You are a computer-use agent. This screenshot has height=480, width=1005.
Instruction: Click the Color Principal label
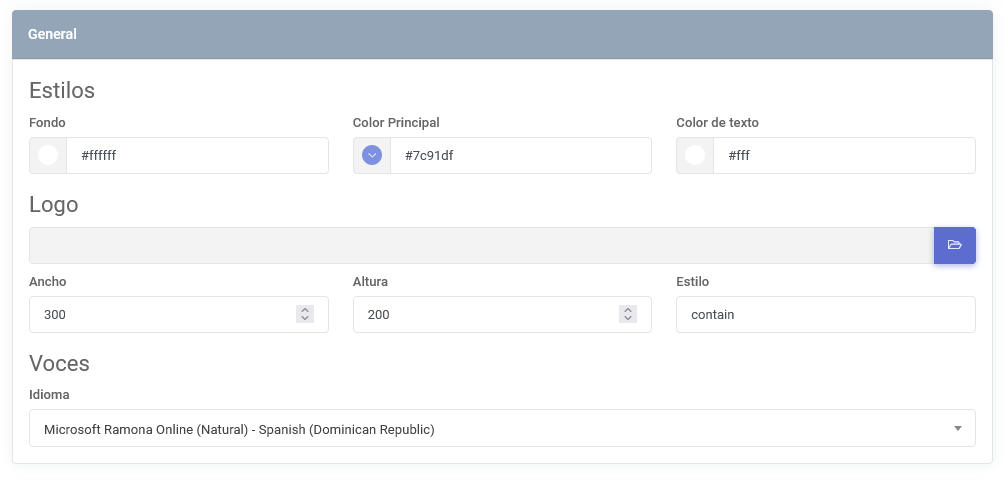(x=396, y=123)
